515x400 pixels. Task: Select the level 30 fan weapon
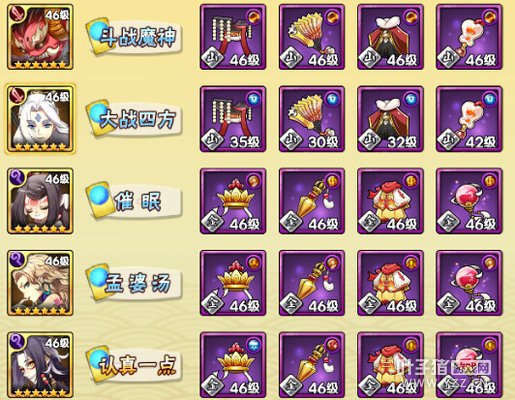[x=312, y=119]
